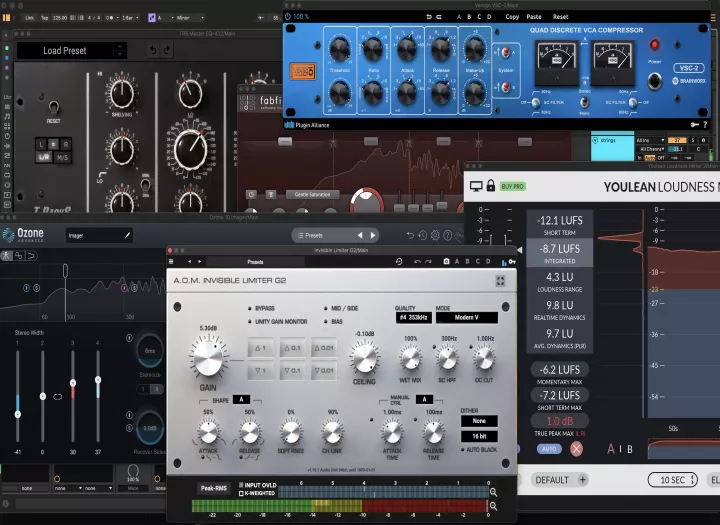Click undo arrow in Master EQ preset bar

pos(153,51)
